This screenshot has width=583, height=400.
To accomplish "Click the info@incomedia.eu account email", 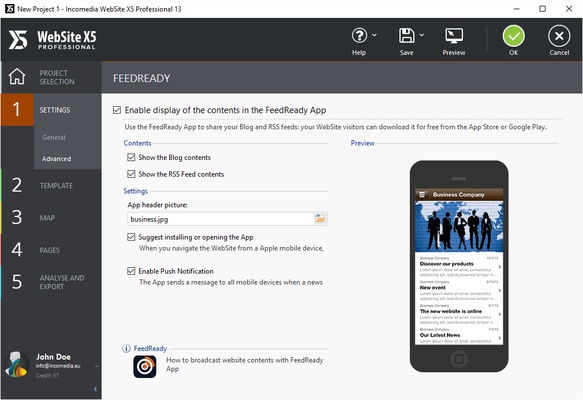I will click(58, 366).
